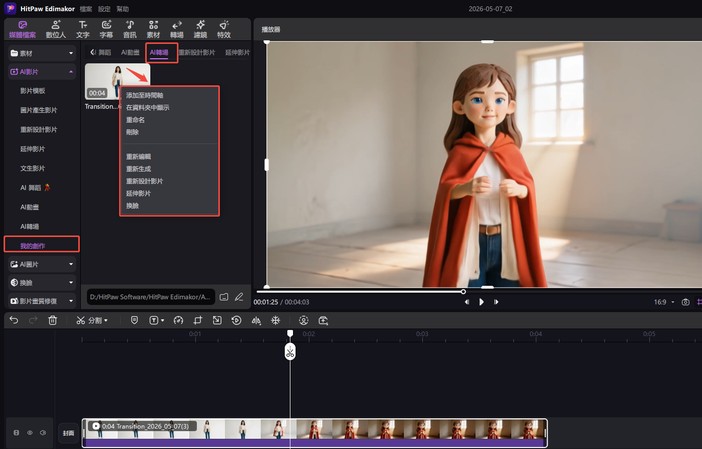This screenshot has height=449, width=702.
Task: Add a marker with the shield icon
Action: 134,320
